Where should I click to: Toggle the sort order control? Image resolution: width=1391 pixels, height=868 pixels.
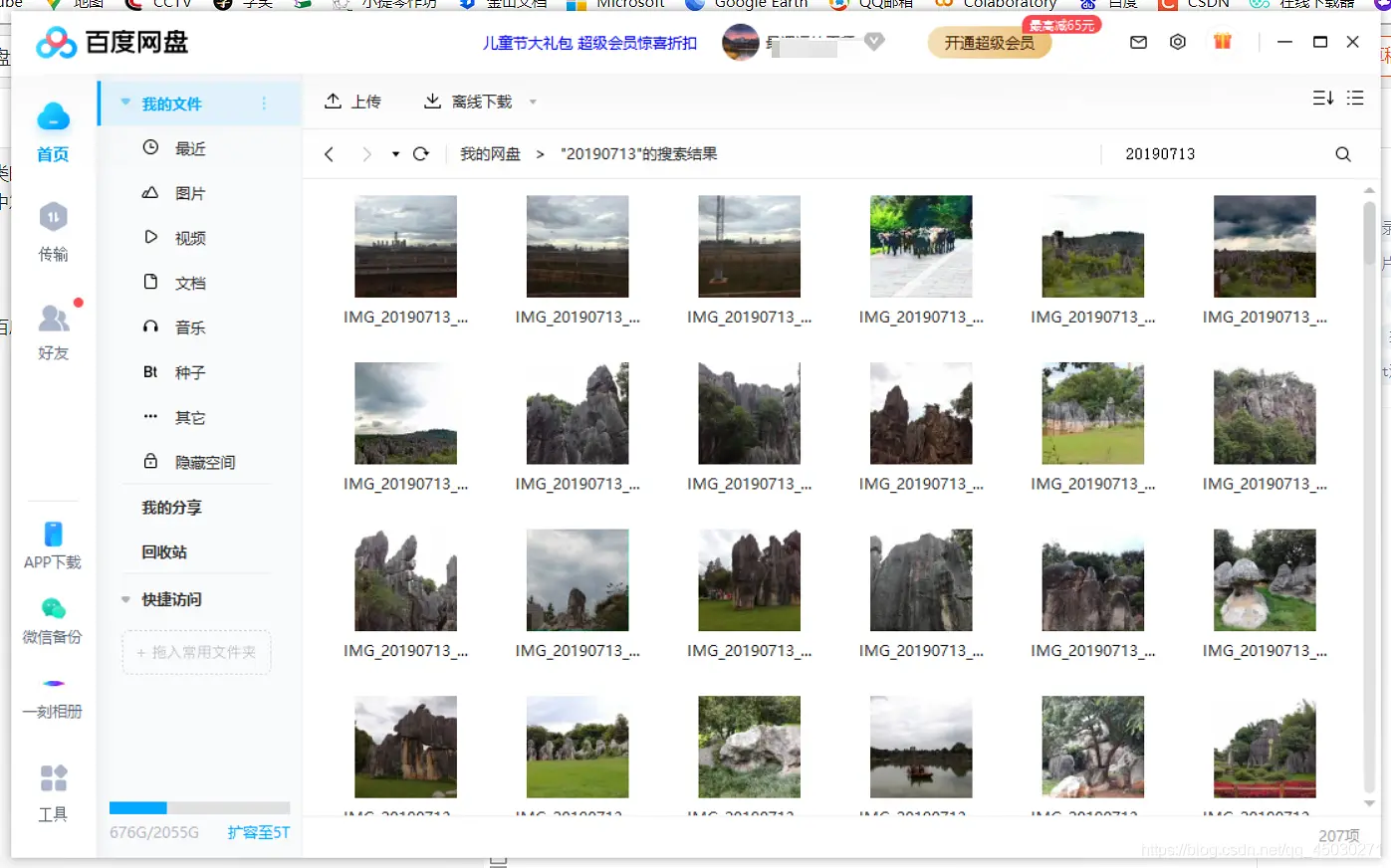[x=1322, y=98]
